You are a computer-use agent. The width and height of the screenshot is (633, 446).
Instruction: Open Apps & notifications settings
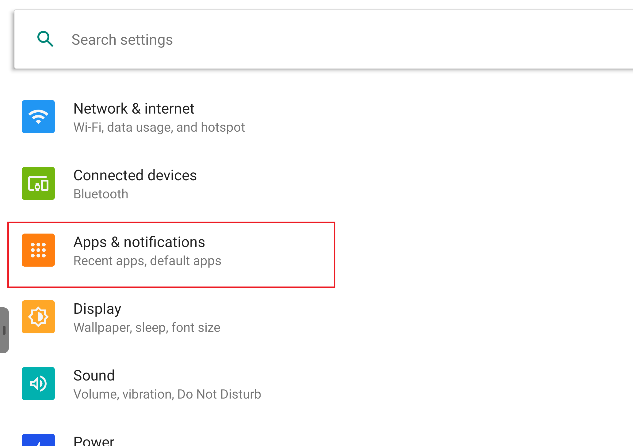tap(139, 242)
